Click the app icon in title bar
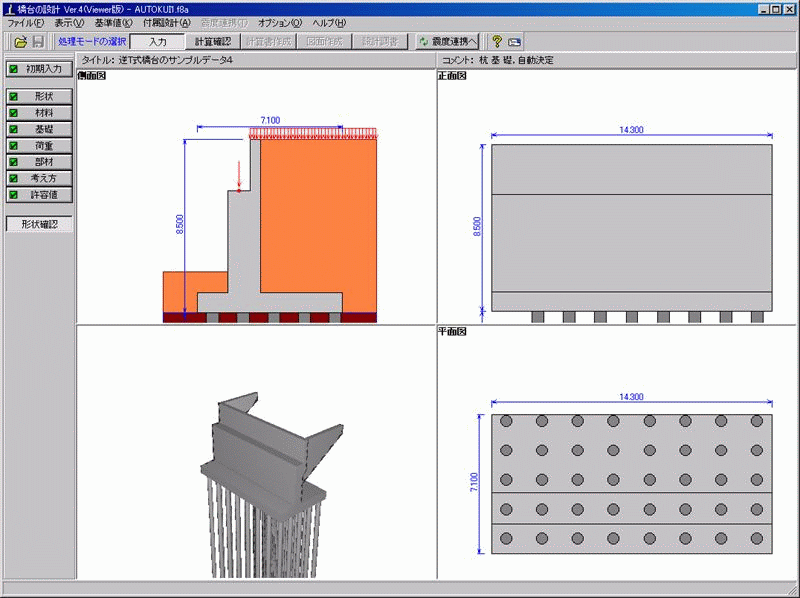Screen dimensions: 800x598 [9, 8]
